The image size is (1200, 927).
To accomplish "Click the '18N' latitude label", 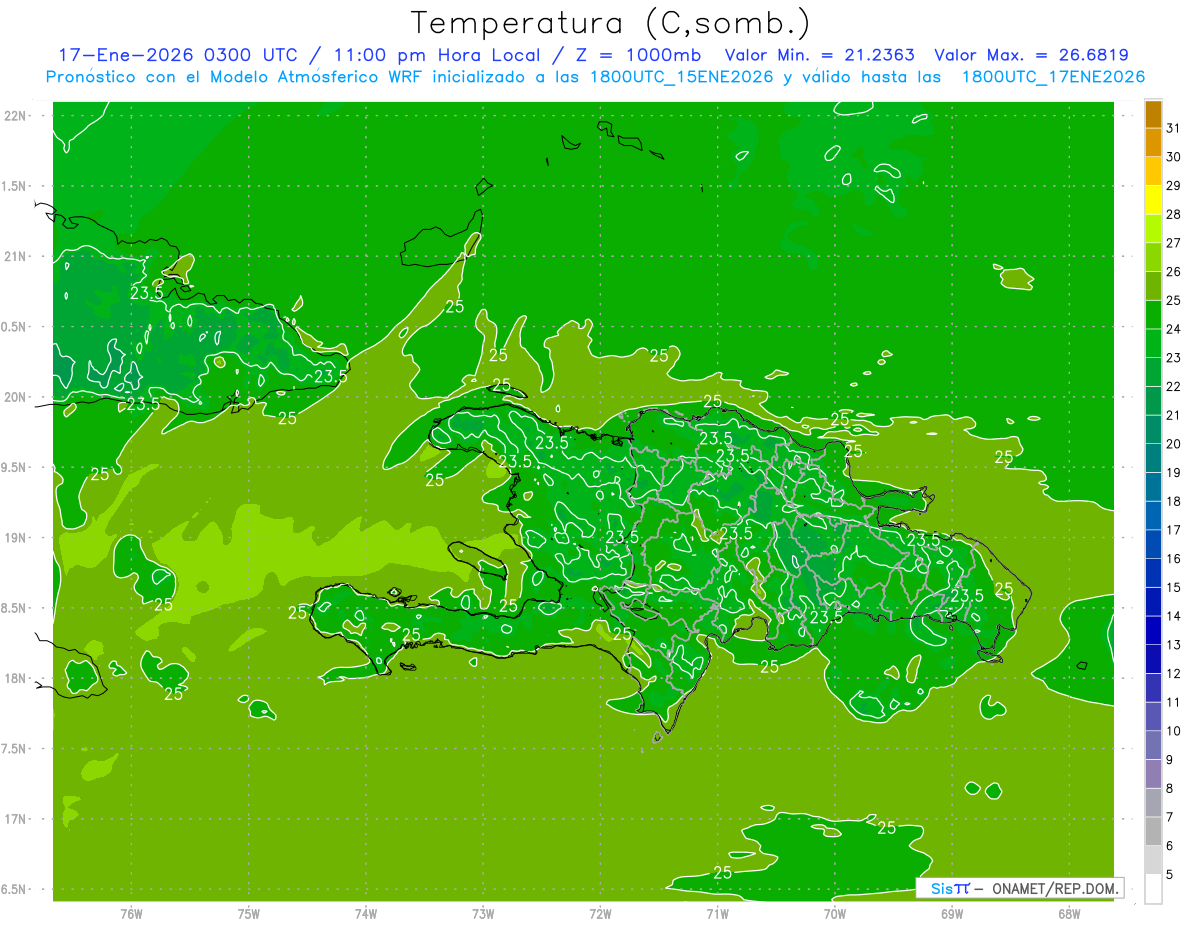I will point(16,678).
